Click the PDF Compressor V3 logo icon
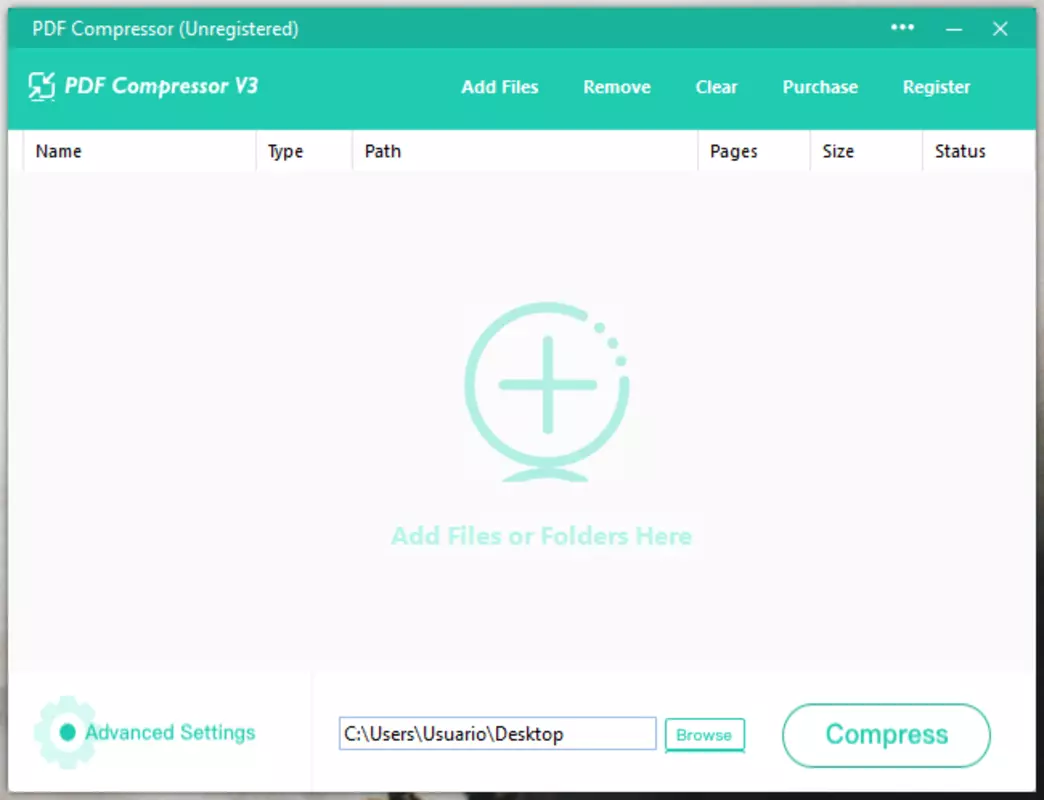This screenshot has height=800, width=1044. pos(41,87)
